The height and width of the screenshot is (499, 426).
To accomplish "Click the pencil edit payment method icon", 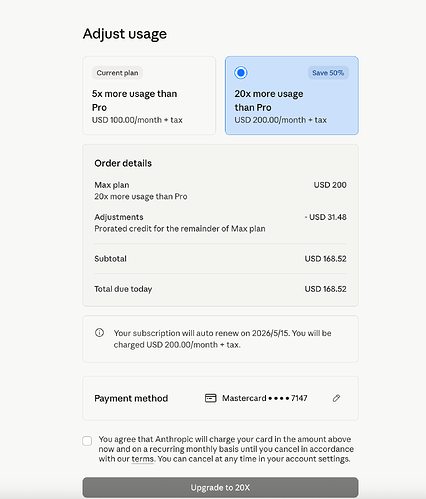I will click(x=336, y=398).
